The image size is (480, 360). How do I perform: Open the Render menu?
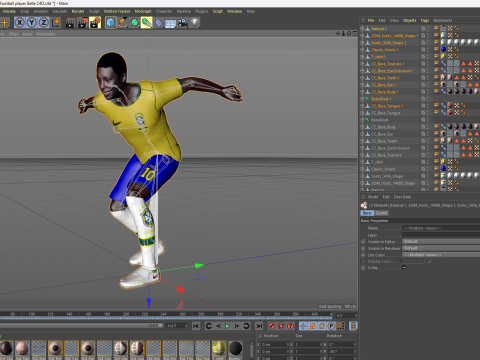(x=78, y=11)
